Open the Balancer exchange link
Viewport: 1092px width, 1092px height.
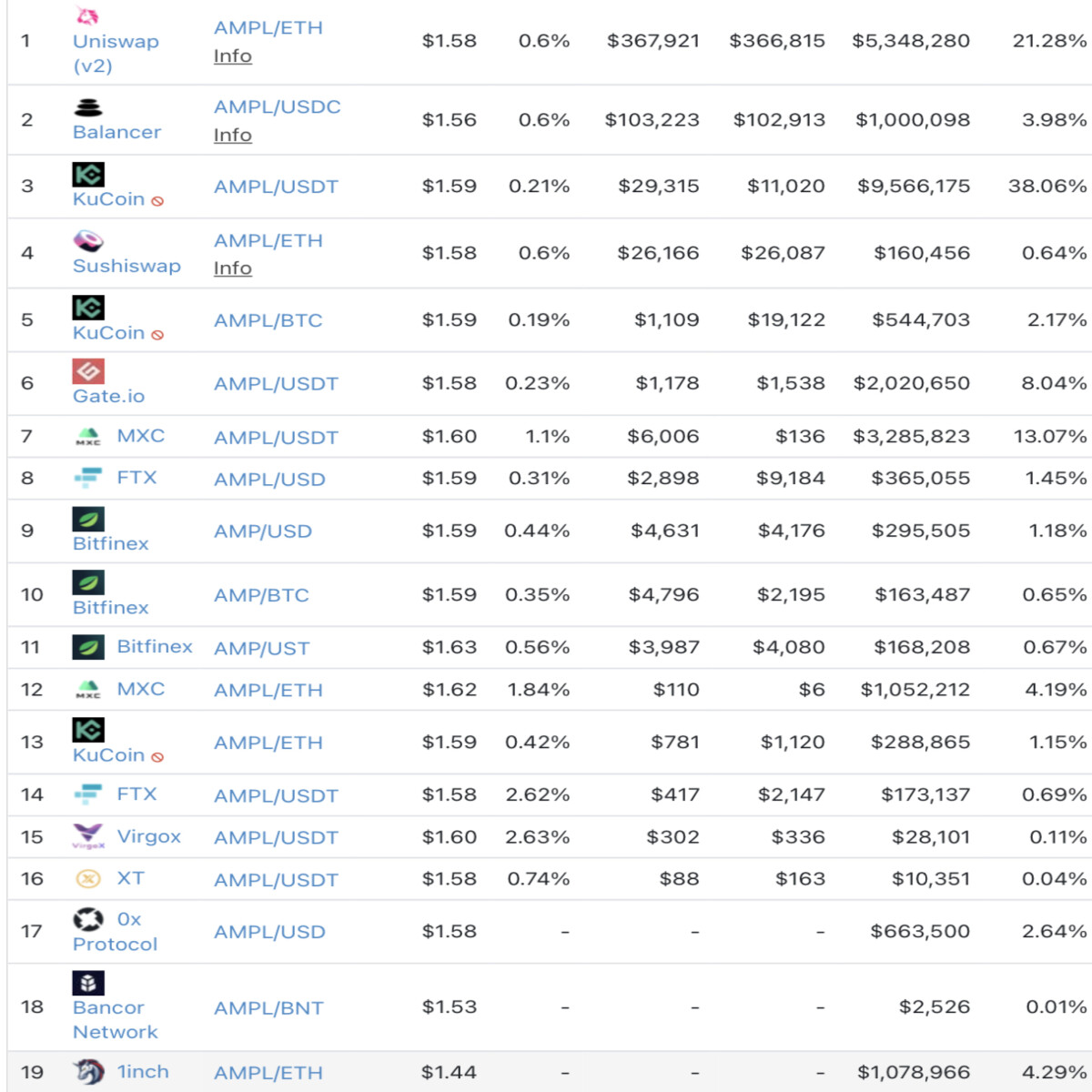tap(116, 132)
